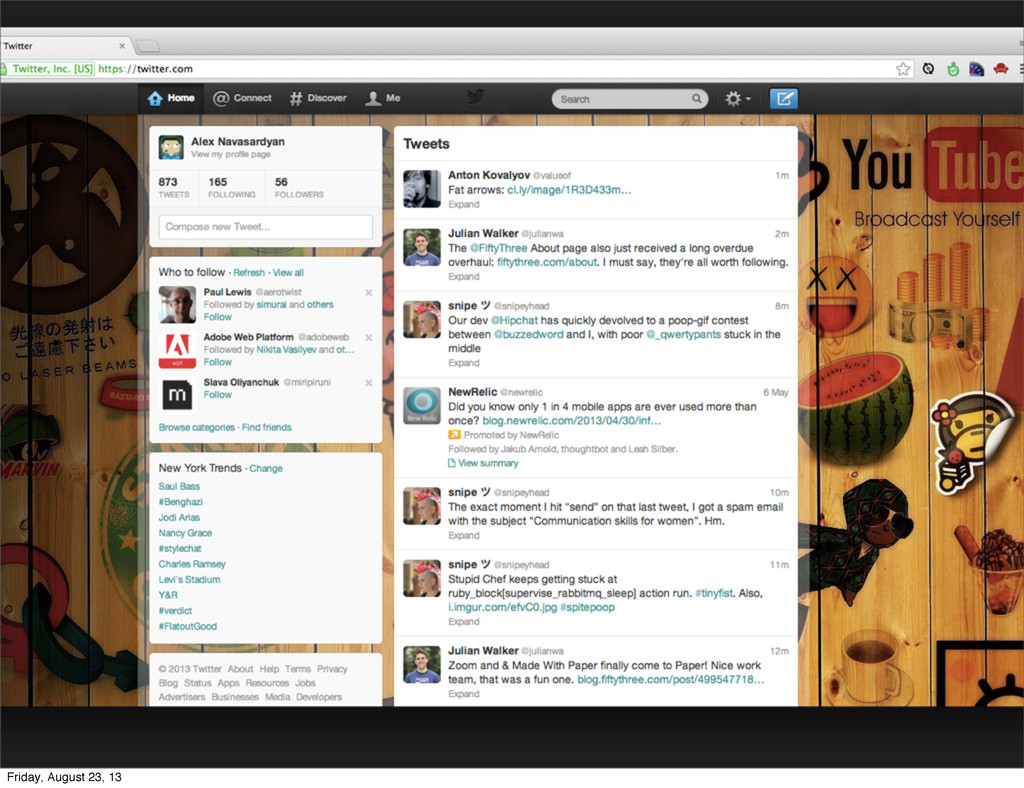Open Find friends link

[266, 427]
